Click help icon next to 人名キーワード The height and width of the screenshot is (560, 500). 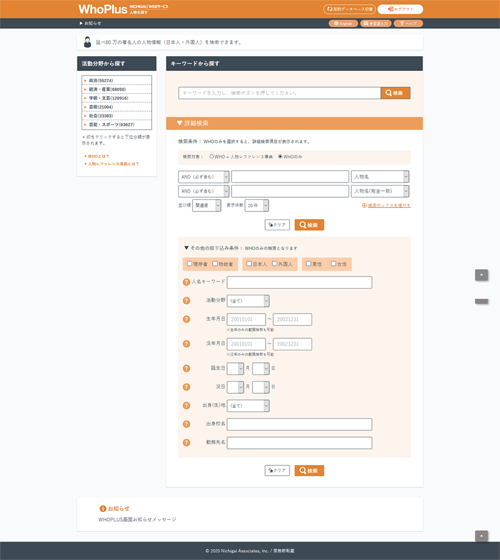point(186,282)
